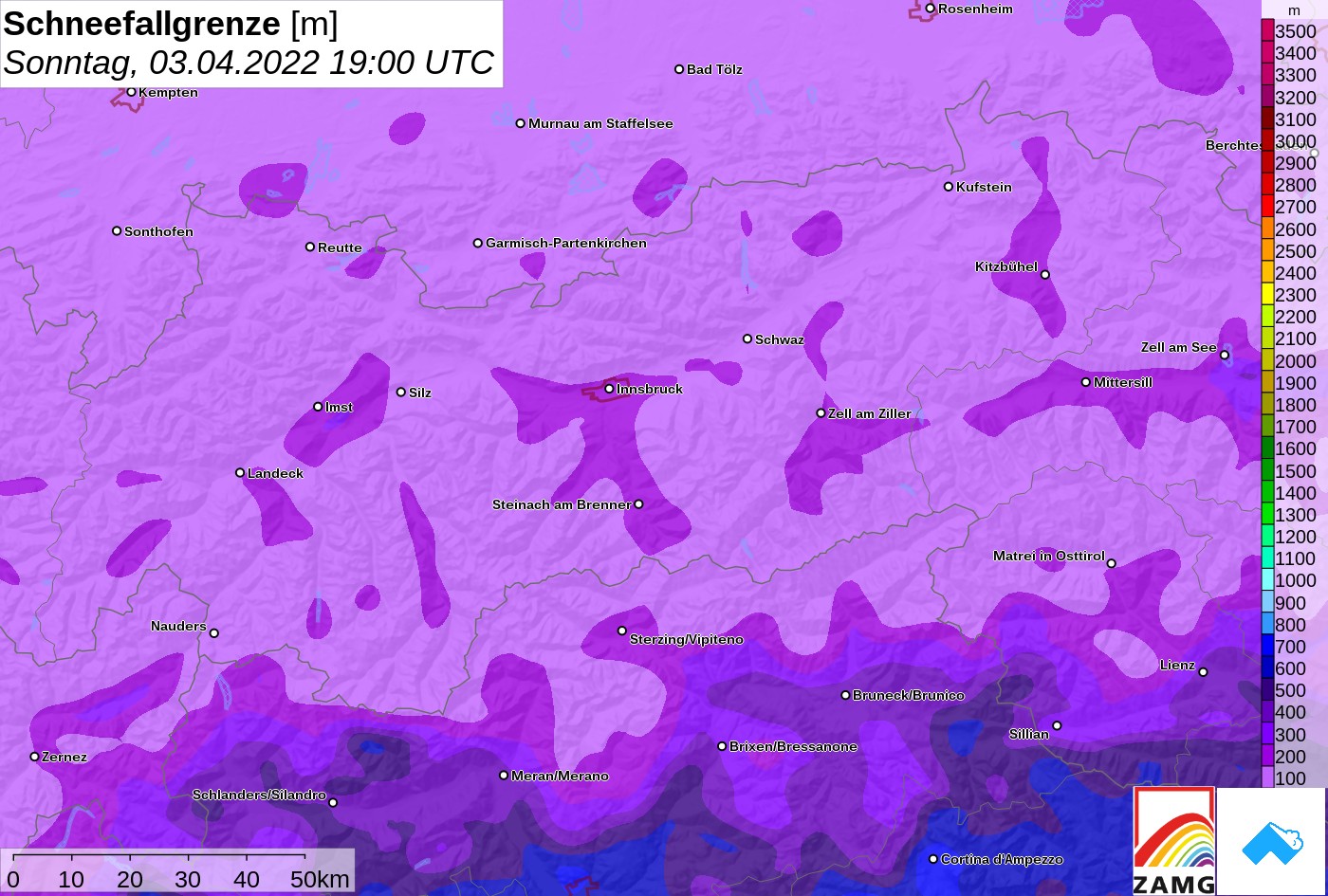1328x896 pixels.
Task: Select the Schlanders/Silandro marker dot
Action: (x=332, y=803)
